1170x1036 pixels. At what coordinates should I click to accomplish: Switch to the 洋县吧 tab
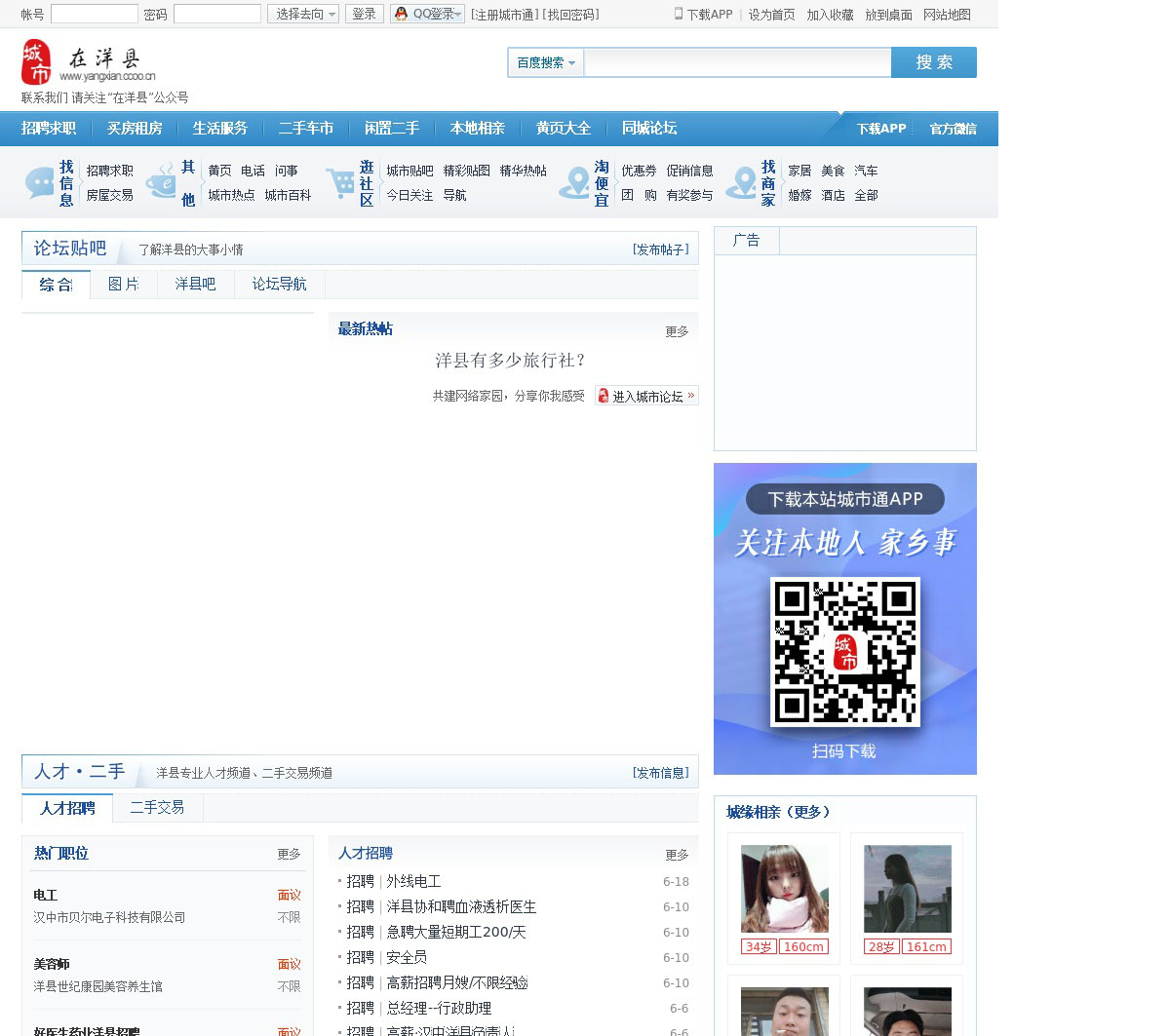[x=195, y=284]
